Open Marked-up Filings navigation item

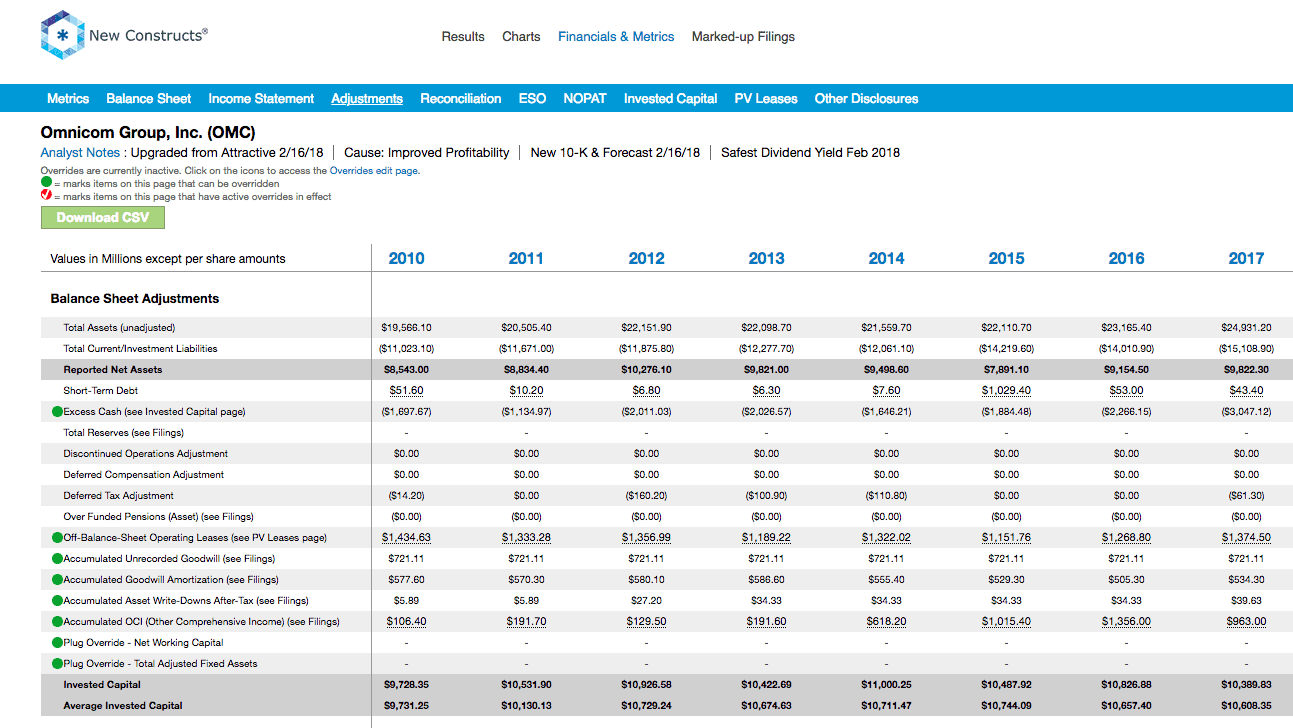[743, 37]
